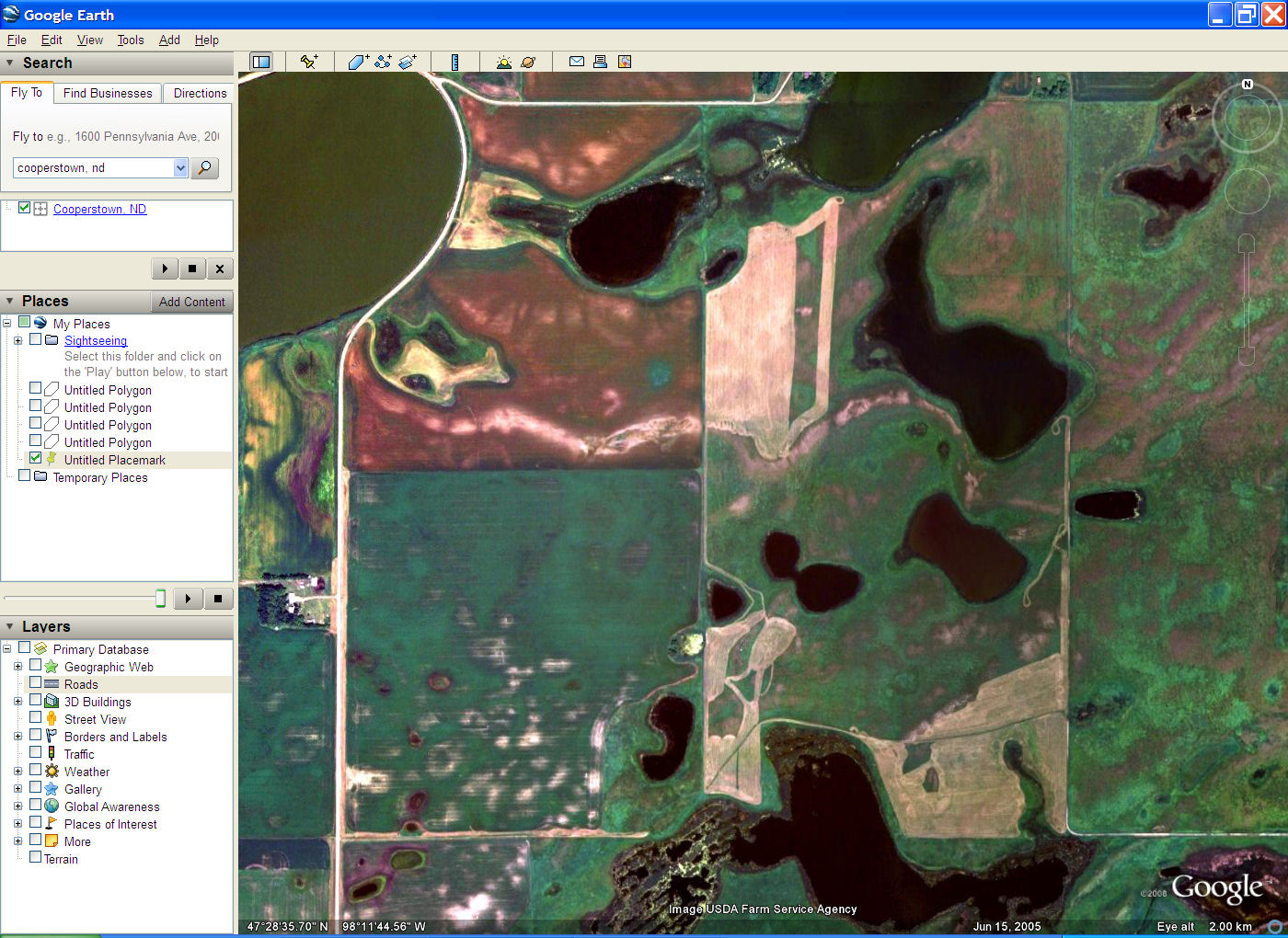Screen dimensions: 1288x938
Task: Open the ruler measurement tool
Action: tap(454, 62)
